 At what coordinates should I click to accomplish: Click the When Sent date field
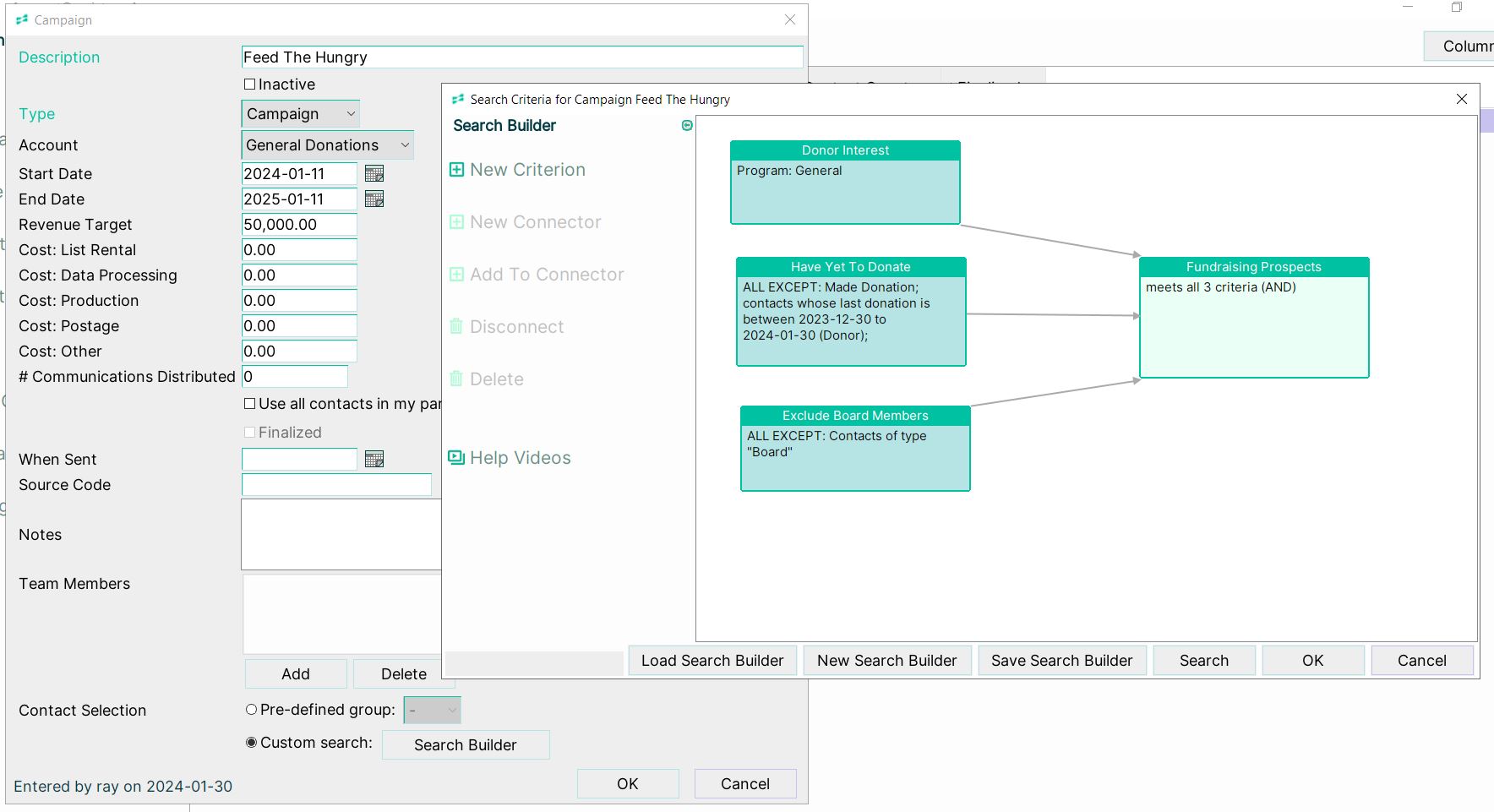click(299, 460)
